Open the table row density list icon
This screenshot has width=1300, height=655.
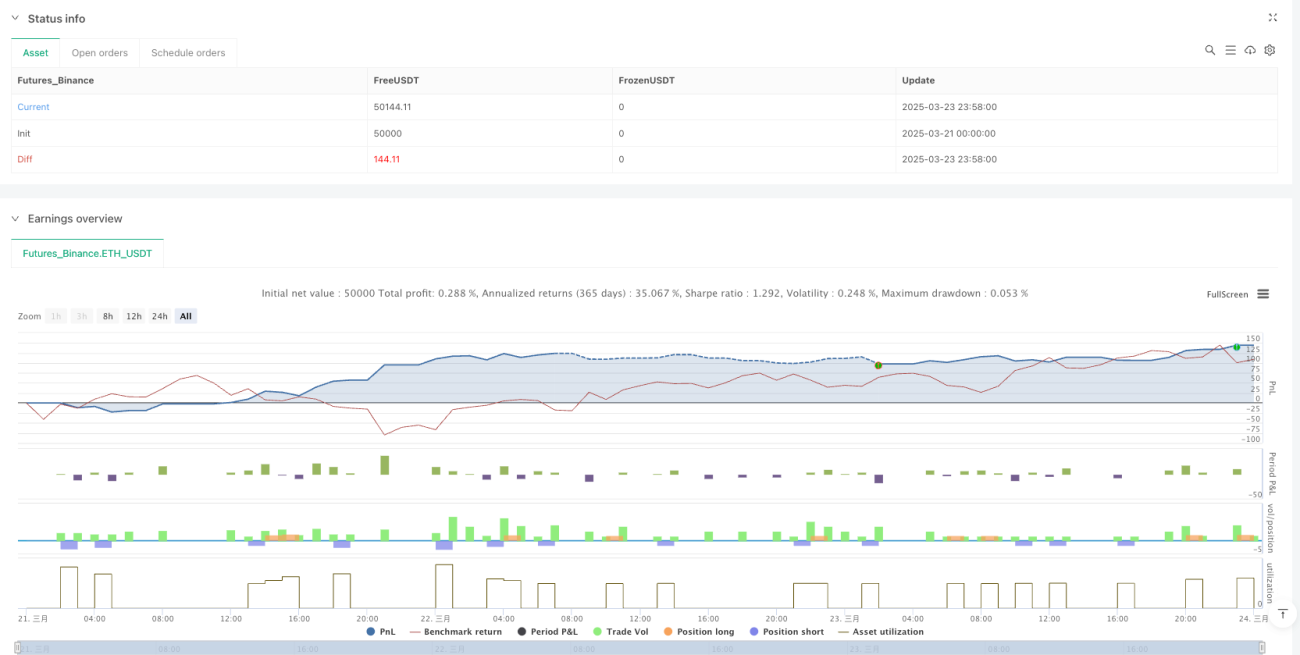click(x=1230, y=50)
